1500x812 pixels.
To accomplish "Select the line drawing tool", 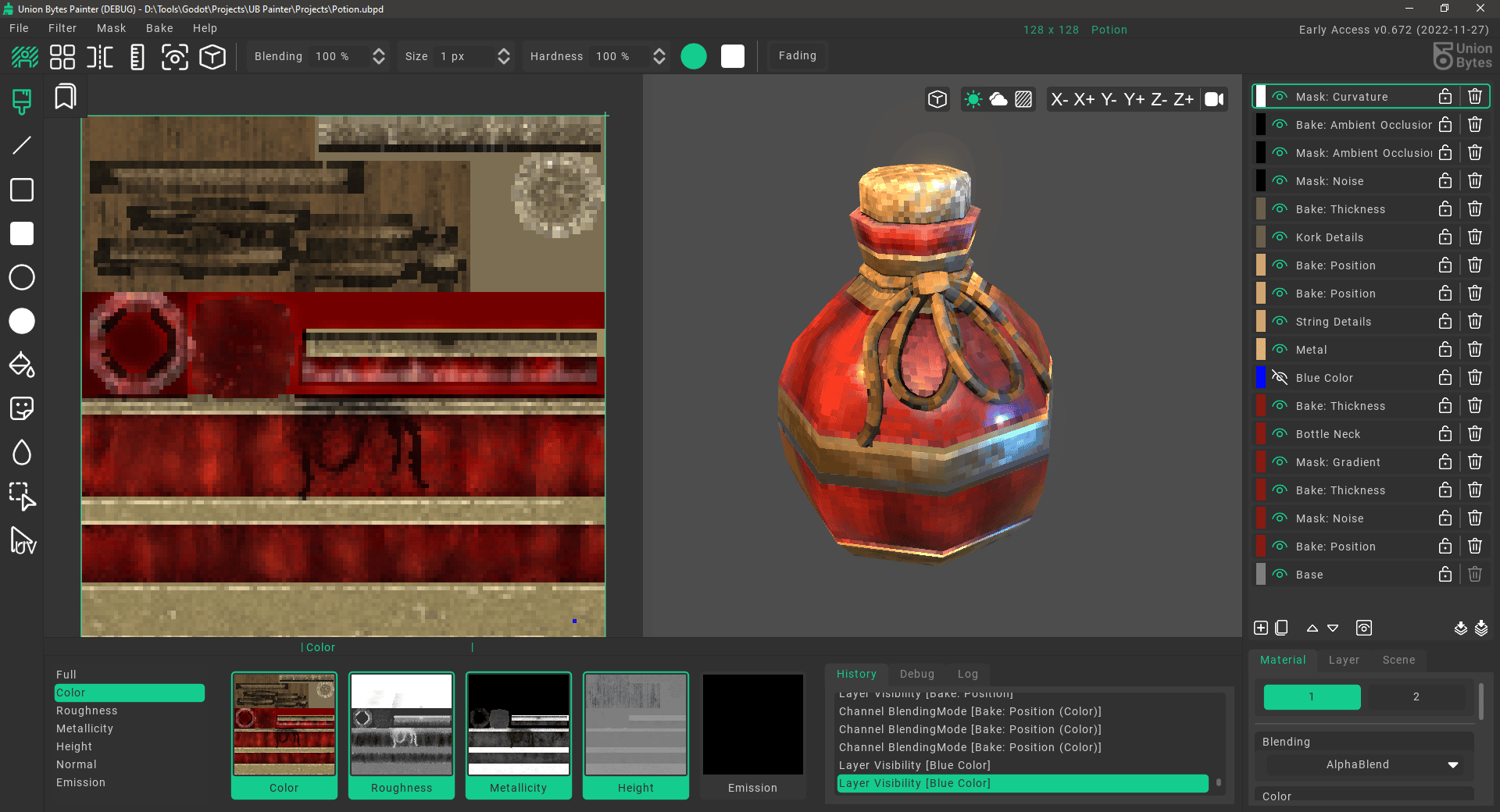I will (22, 145).
